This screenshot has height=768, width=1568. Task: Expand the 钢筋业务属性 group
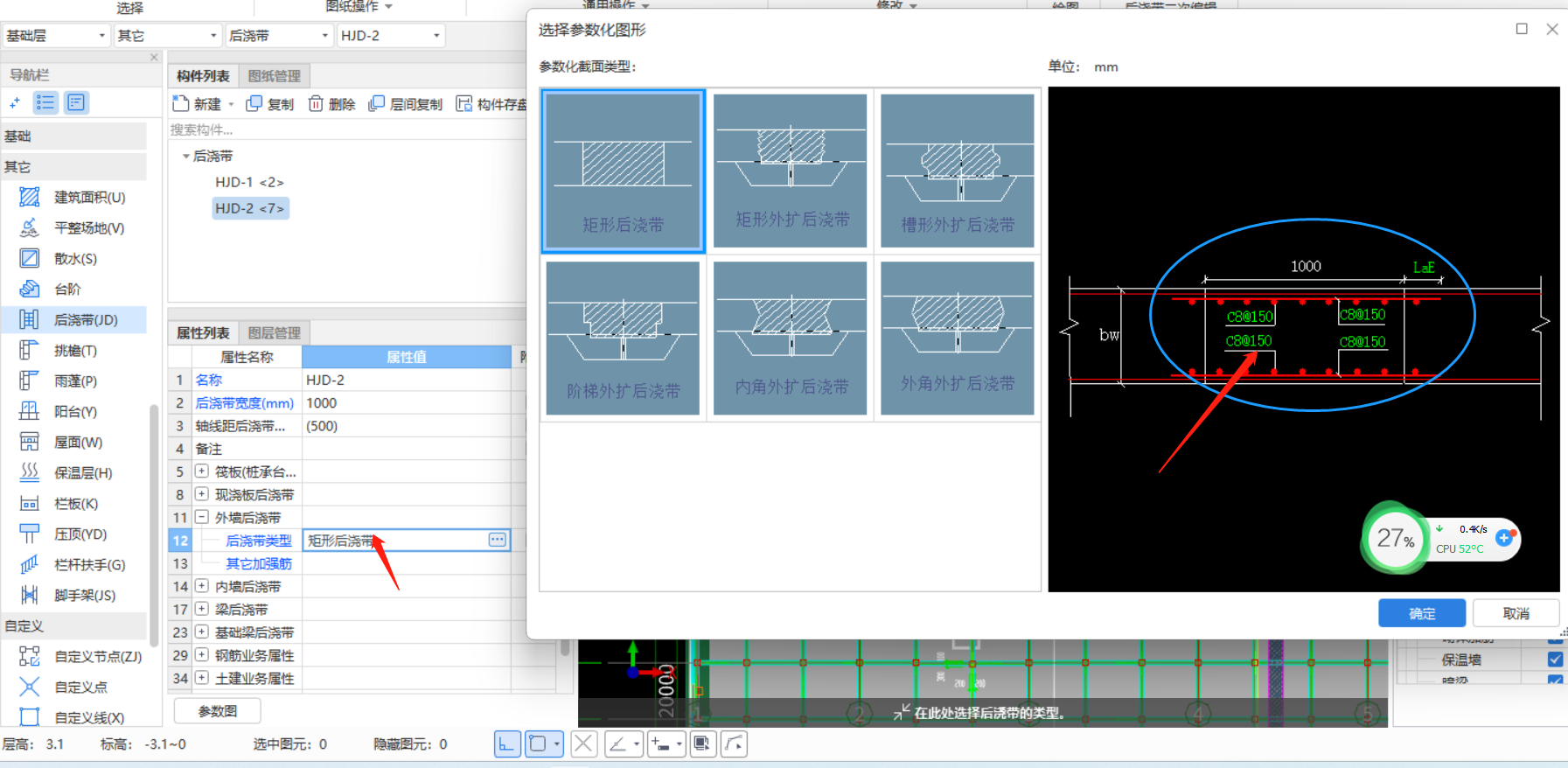pos(202,655)
